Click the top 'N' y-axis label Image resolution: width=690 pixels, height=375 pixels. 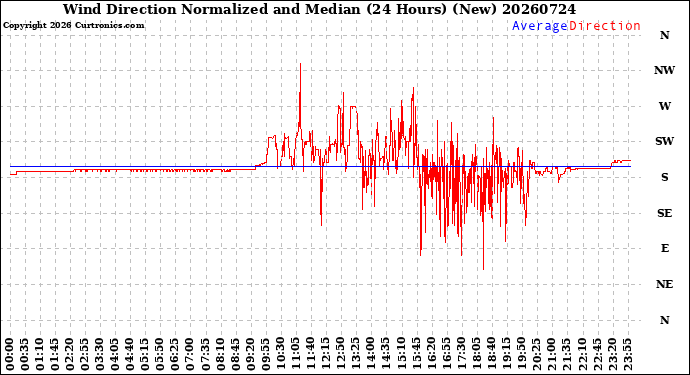point(664,35)
